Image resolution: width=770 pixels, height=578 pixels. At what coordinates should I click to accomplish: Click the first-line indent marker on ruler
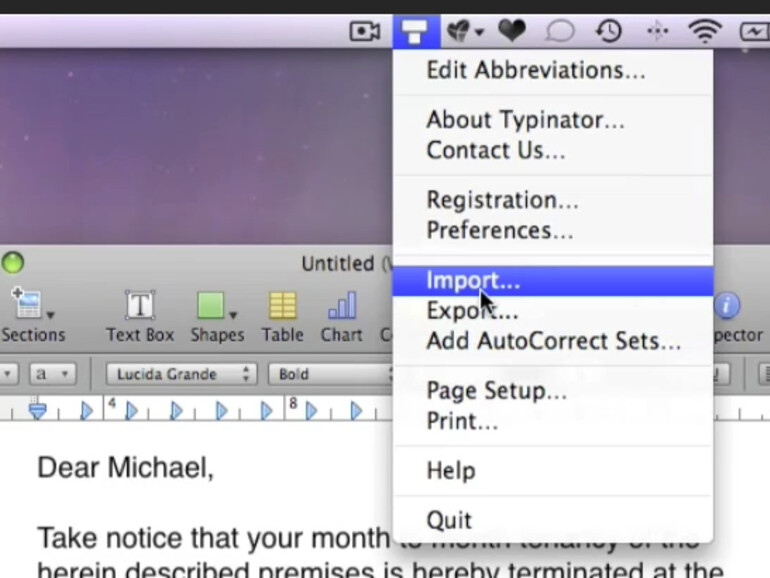click(x=37, y=409)
